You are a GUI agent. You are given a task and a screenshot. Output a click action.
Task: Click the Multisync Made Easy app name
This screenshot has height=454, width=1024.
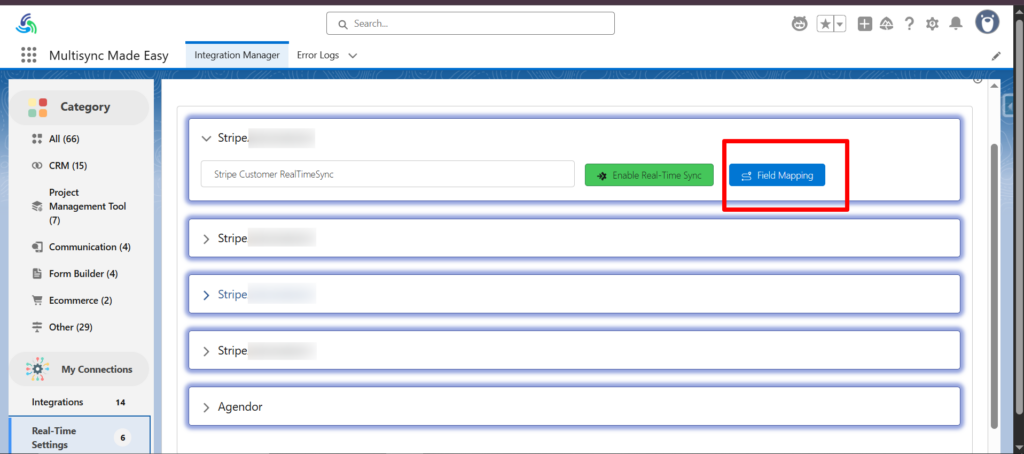[x=108, y=56]
